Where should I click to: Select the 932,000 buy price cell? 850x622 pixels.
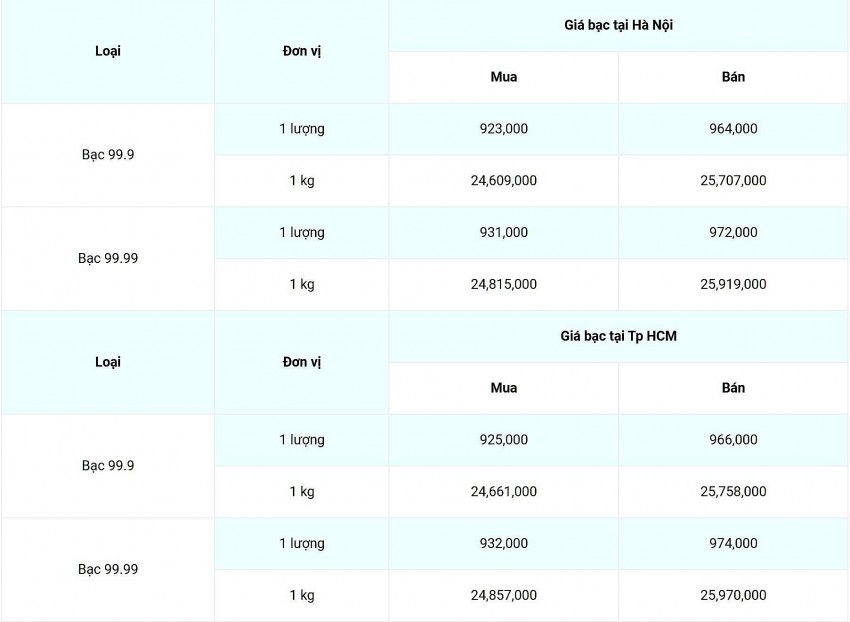click(504, 544)
